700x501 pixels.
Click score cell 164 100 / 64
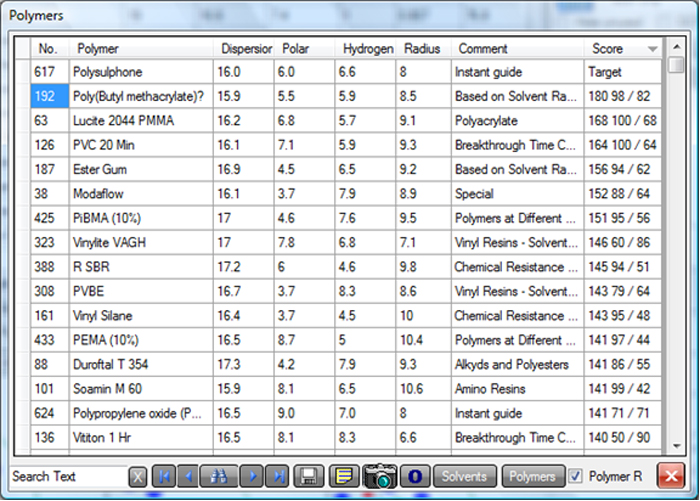[622, 145]
